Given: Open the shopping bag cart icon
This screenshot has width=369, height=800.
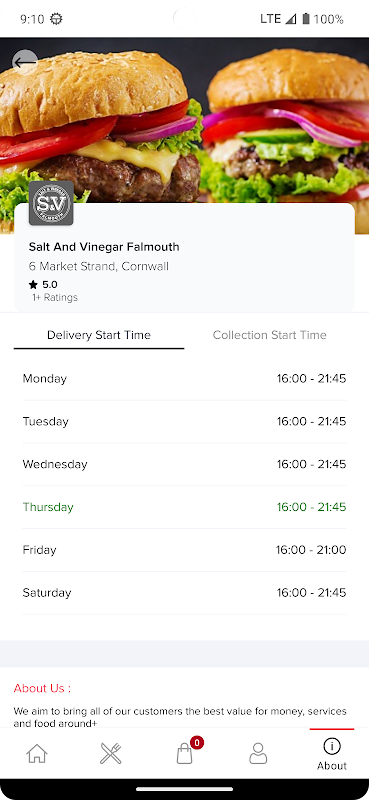Looking at the screenshot, I should tap(185, 753).
